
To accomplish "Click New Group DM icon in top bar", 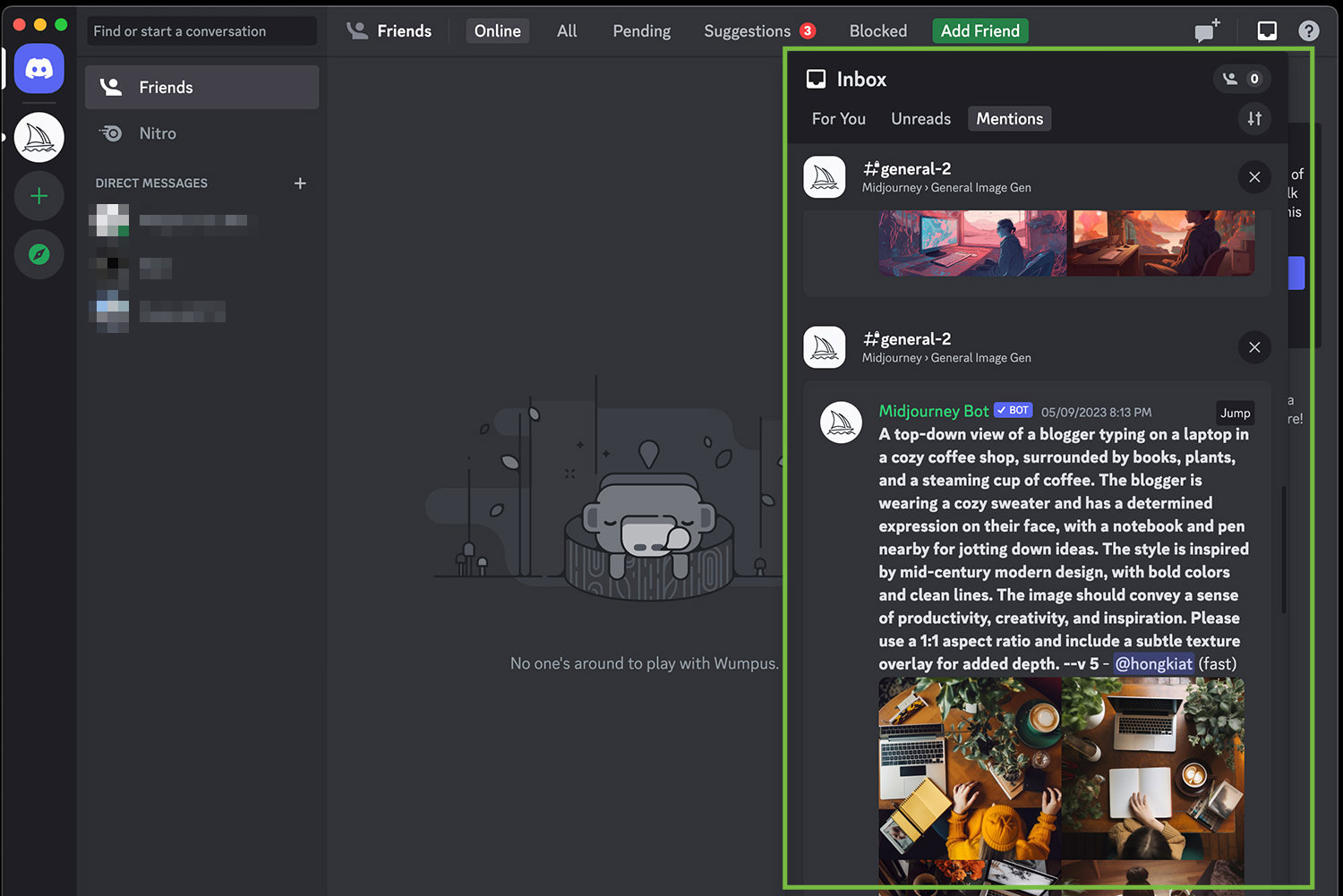I will (x=1207, y=30).
